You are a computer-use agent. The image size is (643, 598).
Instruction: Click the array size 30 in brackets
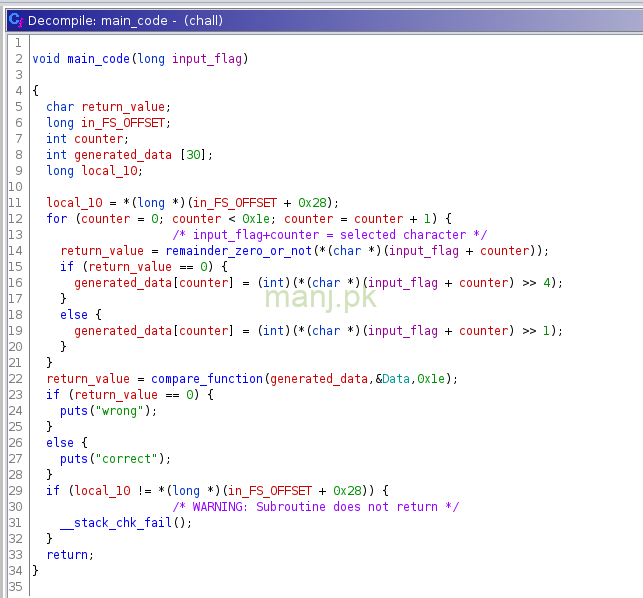point(193,155)
